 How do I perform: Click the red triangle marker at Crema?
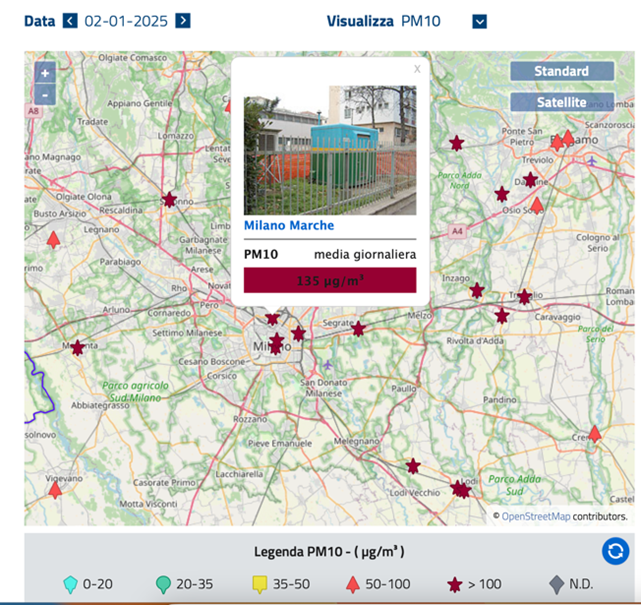[595, 434]
